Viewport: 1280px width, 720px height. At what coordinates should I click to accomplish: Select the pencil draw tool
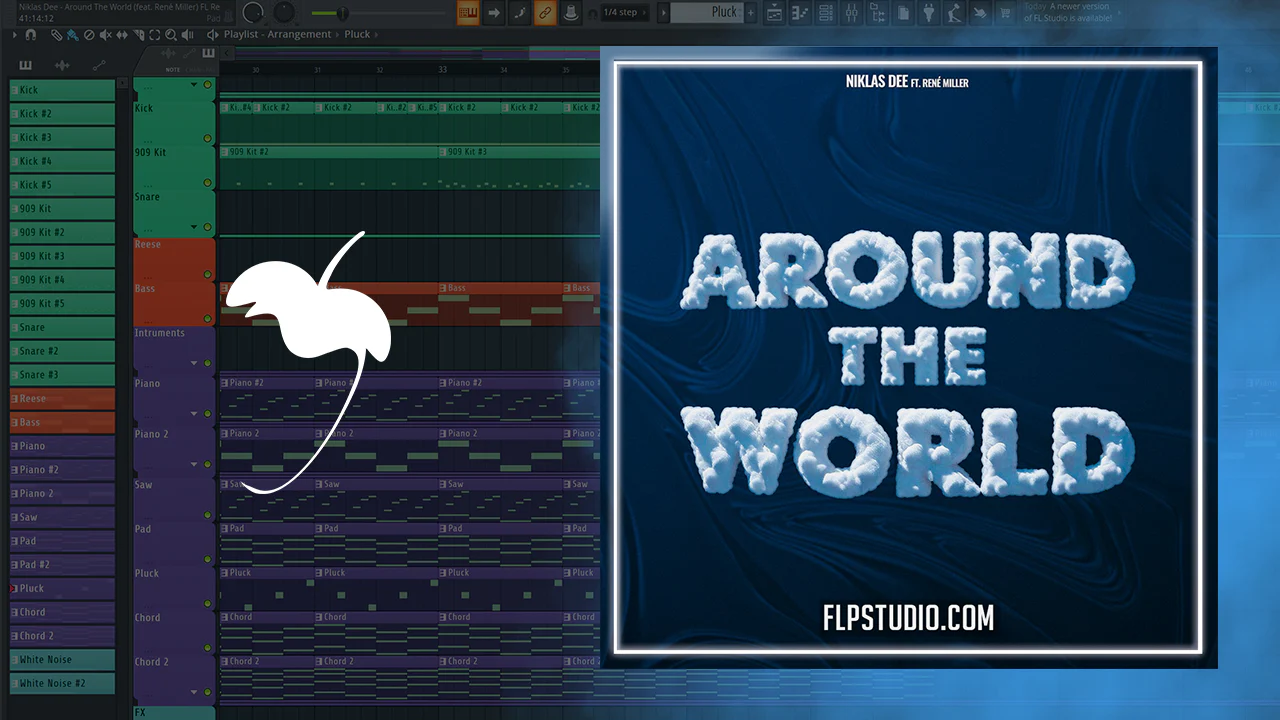(x=57, y=34)
